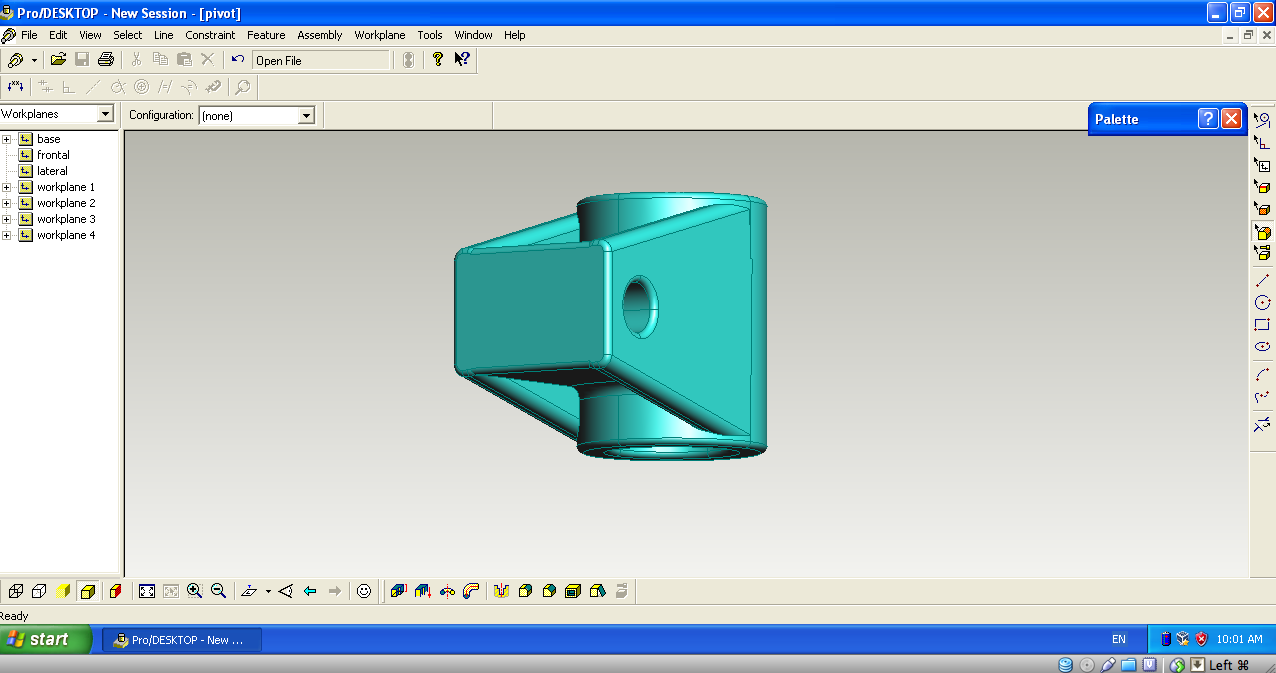Image resolution: width=1276 pixels, height=673 pixels.
Task: Open the Workplane menu
Action: (x=380, y=35)
